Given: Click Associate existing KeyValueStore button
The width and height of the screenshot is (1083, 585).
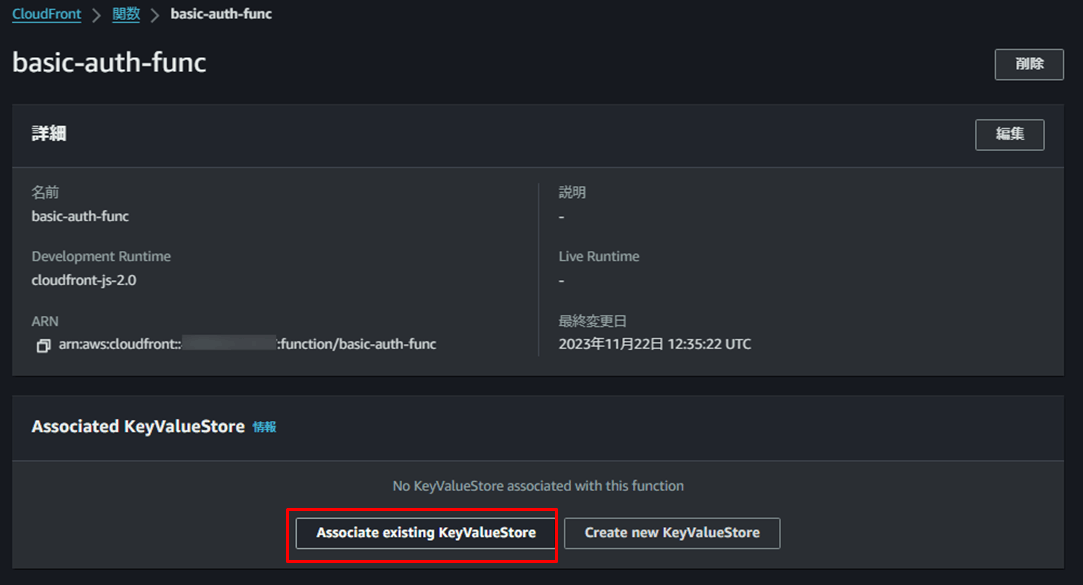Looking at the screenshot, I should point(425,533).
